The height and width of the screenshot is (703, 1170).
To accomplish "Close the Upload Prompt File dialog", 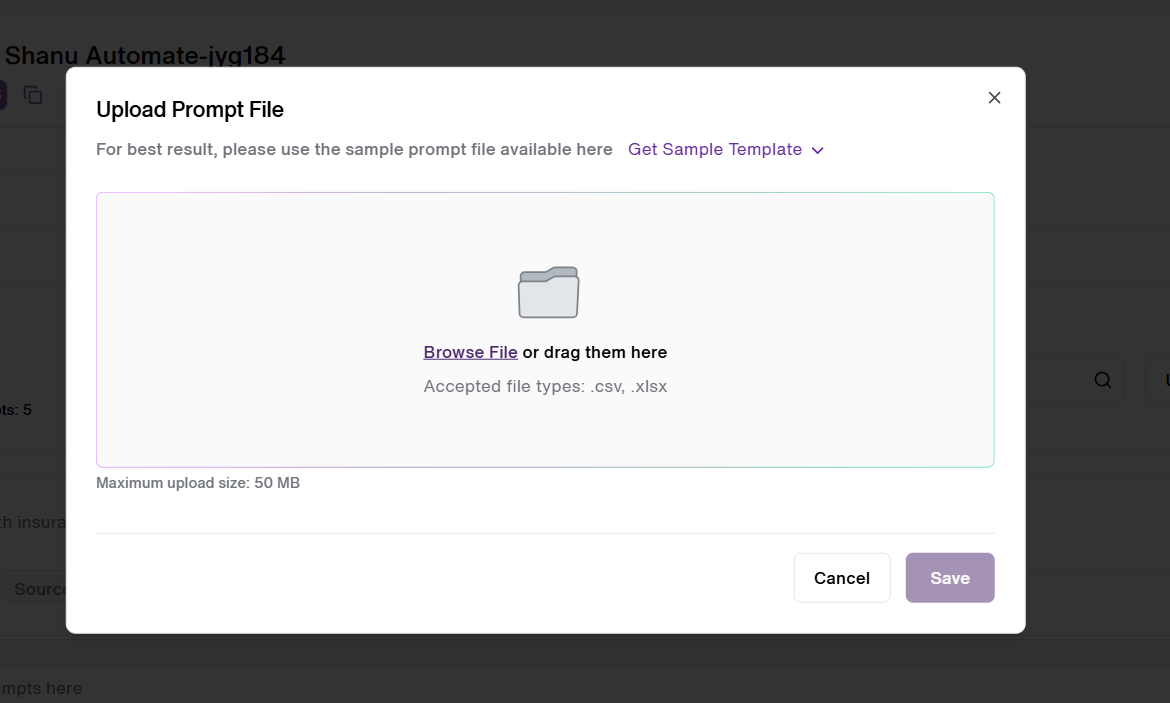I will [994, 98].
